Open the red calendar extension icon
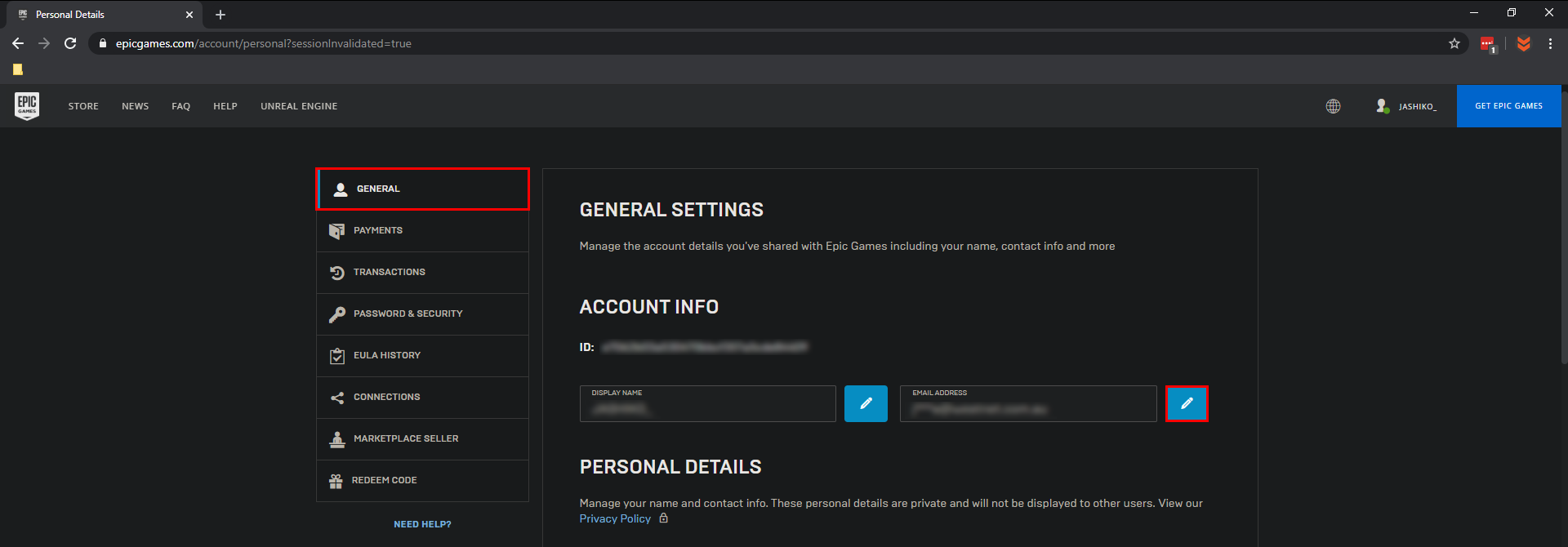The image size is (1568, 547). coord(1488,44)
